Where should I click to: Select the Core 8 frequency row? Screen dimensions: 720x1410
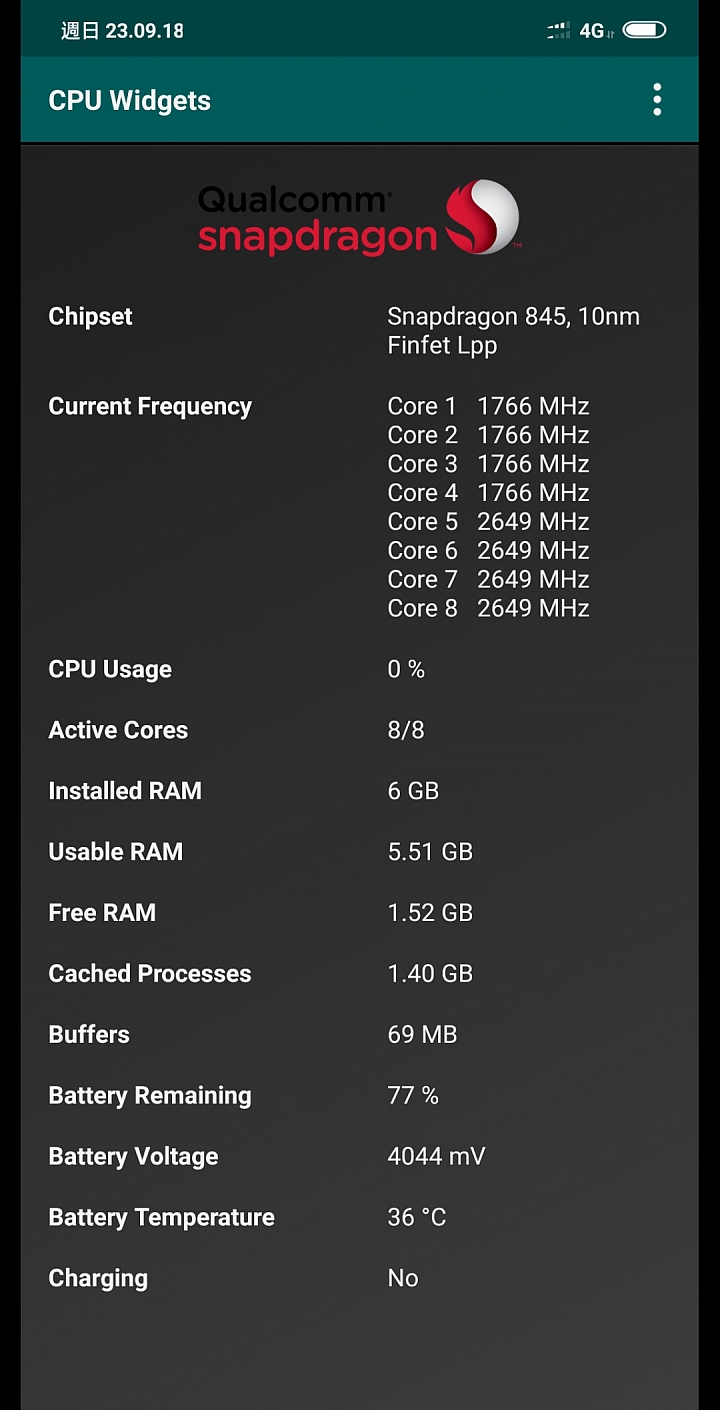coord(488,608)
